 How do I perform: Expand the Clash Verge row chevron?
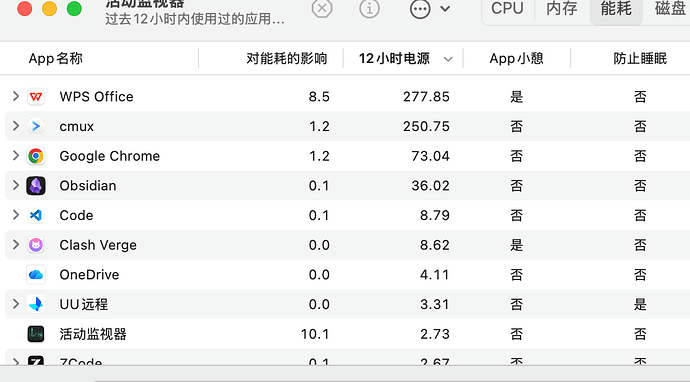(16, 244)
